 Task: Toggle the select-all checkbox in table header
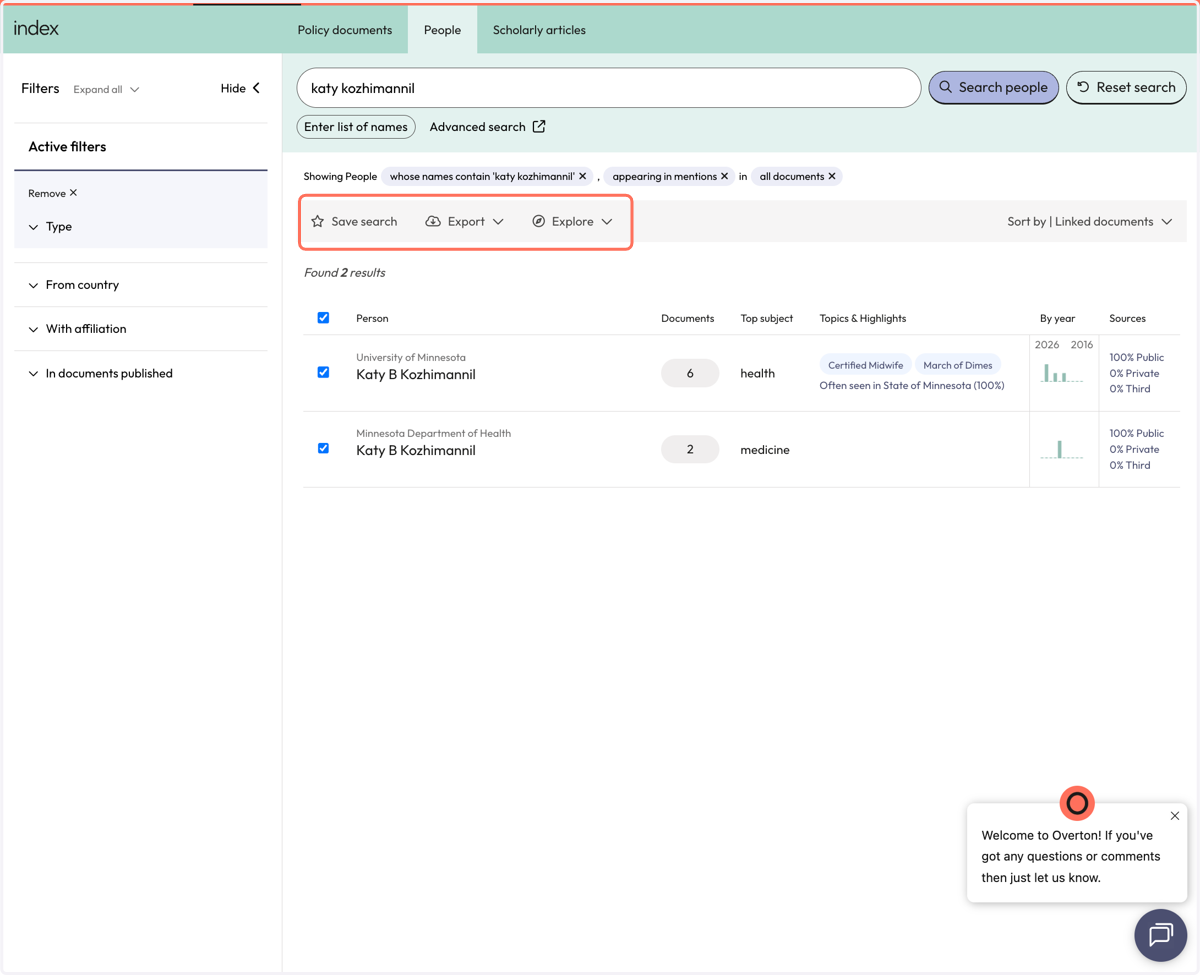tap(323, 318)
